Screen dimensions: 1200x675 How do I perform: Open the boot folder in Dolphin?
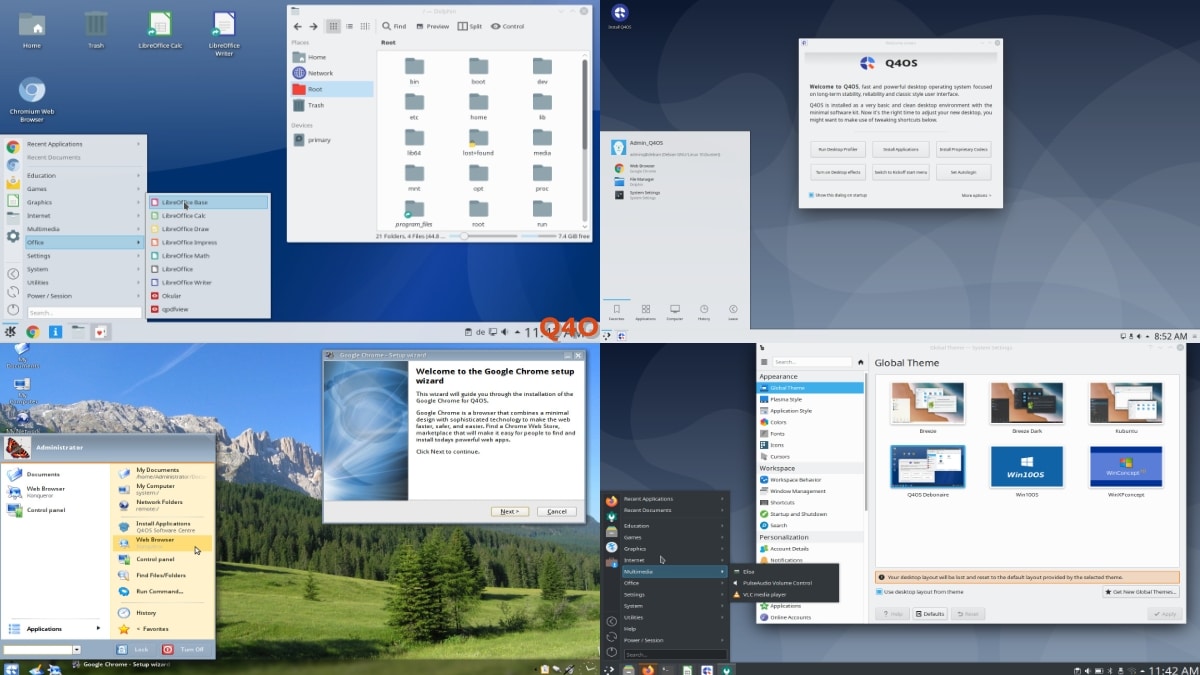478,69
